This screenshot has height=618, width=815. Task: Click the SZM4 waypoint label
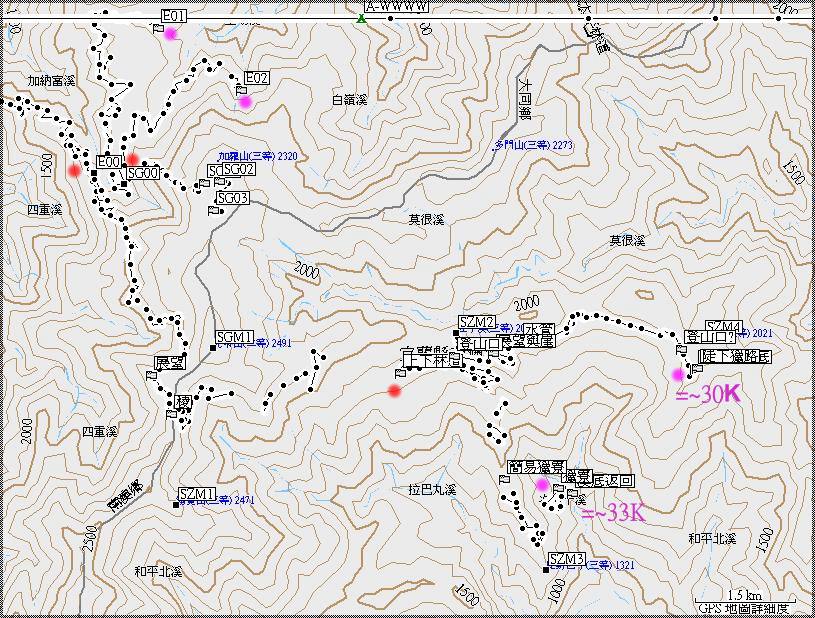point(723,326)
